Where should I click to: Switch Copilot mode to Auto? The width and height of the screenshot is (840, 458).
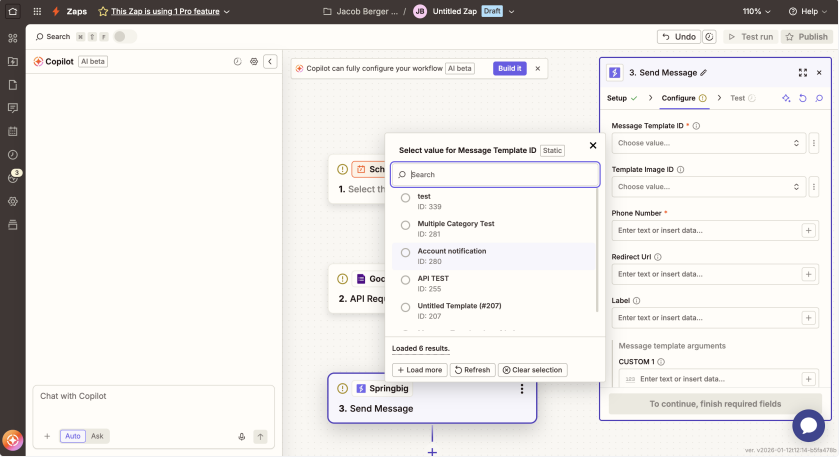coord(73,437)
